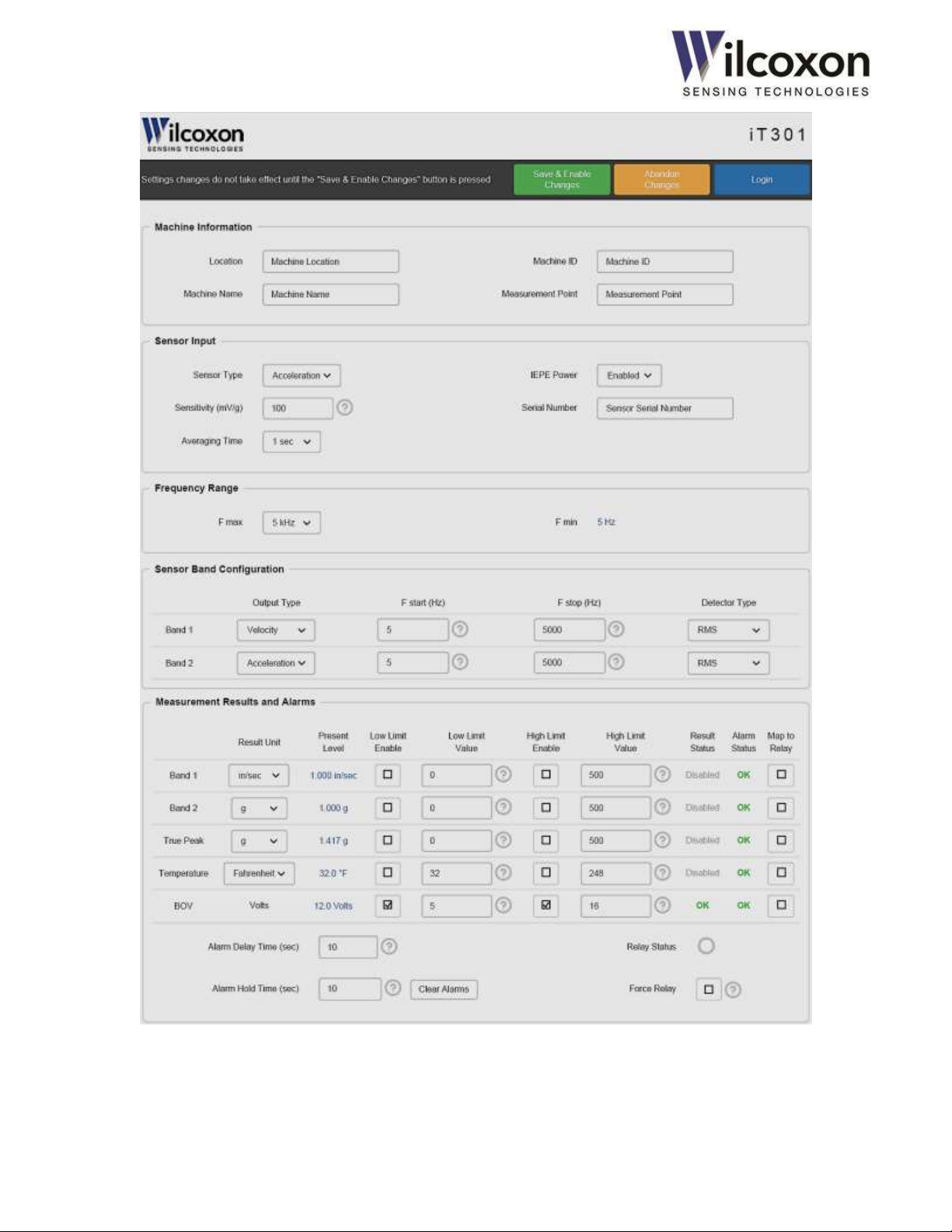Open Band 2 Detector Type dropdown

coord(728,663)
